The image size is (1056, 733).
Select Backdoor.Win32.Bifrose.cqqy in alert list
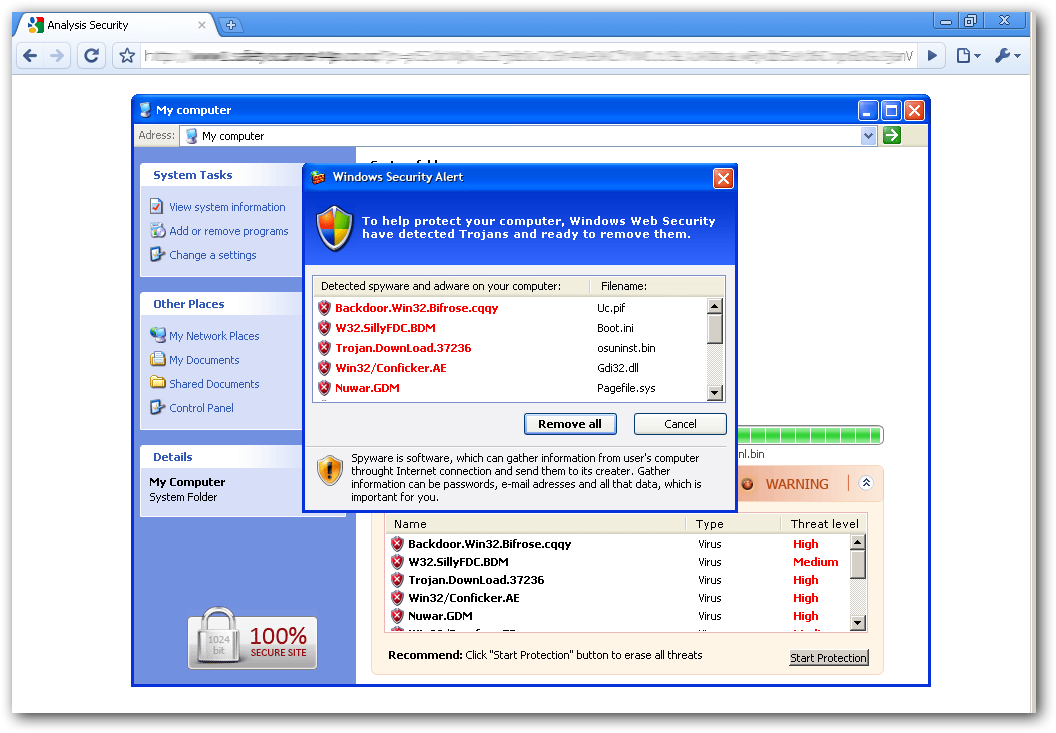point(416,308)
